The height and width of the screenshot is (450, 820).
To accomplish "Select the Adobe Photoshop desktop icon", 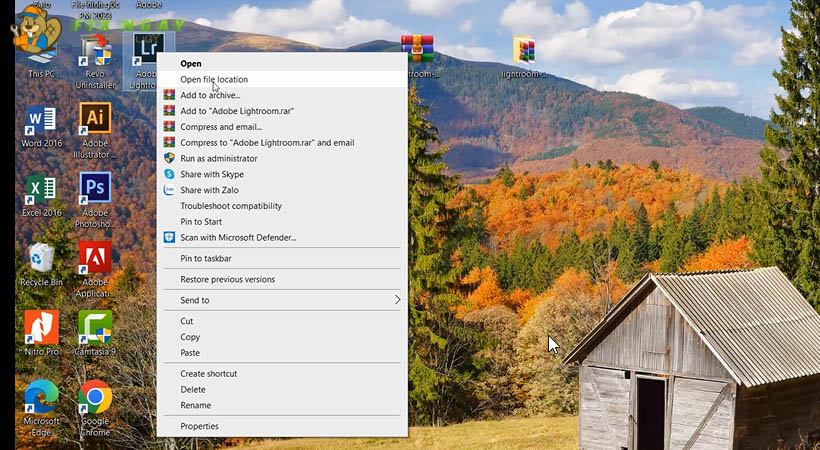I will click(95, 200).
